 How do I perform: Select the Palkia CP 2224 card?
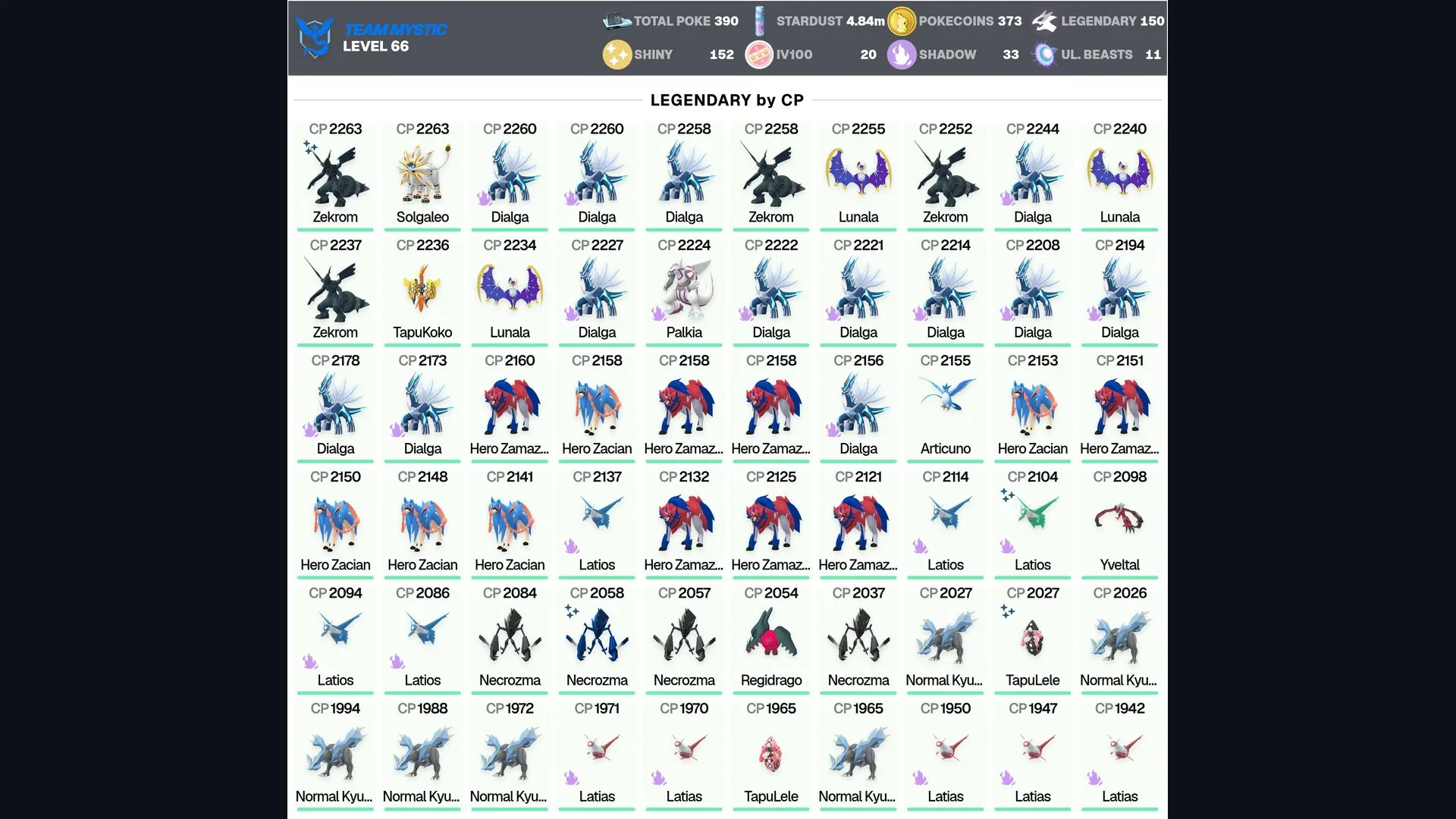[684, 290]
